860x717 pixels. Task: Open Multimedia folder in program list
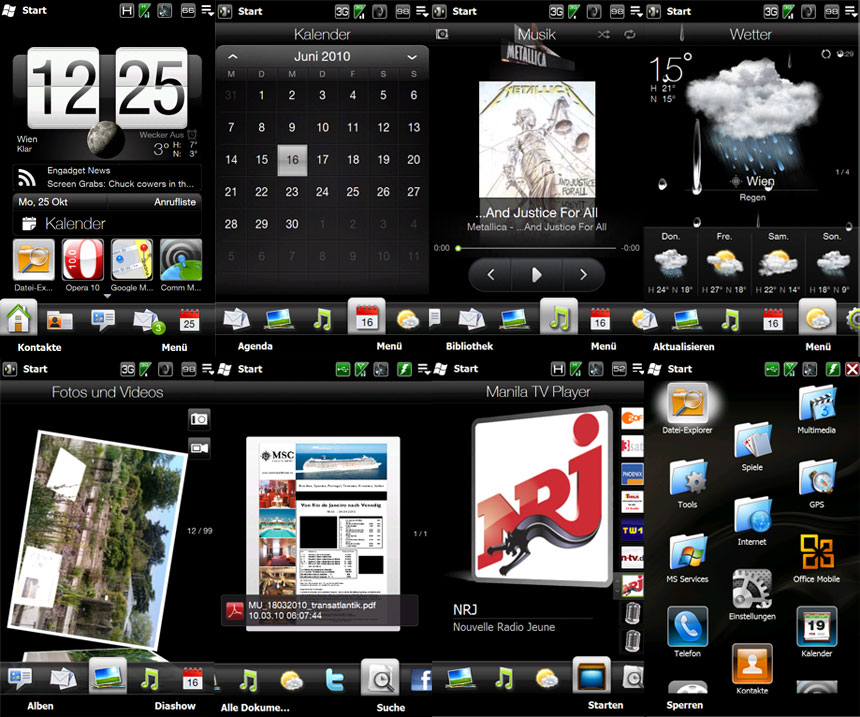(x=817, y=410)
